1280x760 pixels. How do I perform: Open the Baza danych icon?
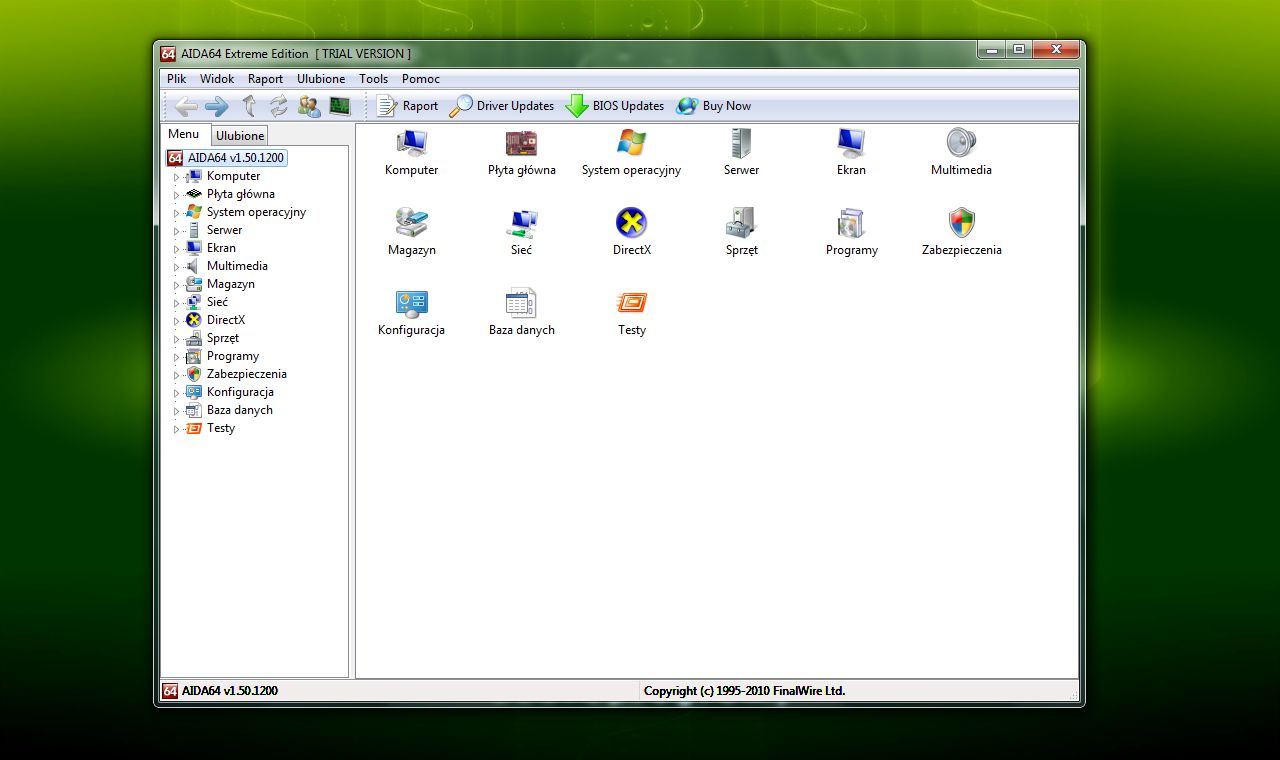pos(521,304)
